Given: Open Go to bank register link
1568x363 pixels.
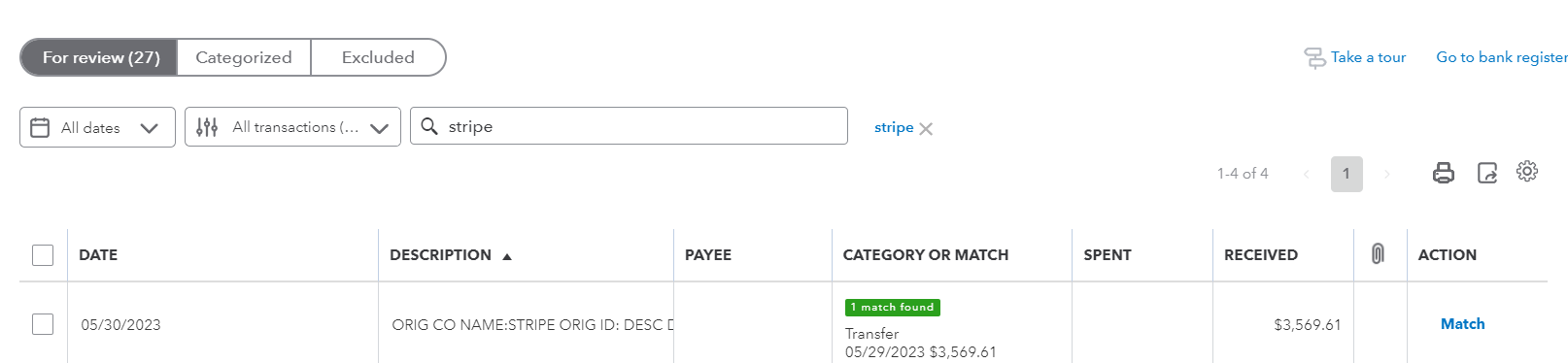Looking at the screenshot, I should tap(1502, 57).
